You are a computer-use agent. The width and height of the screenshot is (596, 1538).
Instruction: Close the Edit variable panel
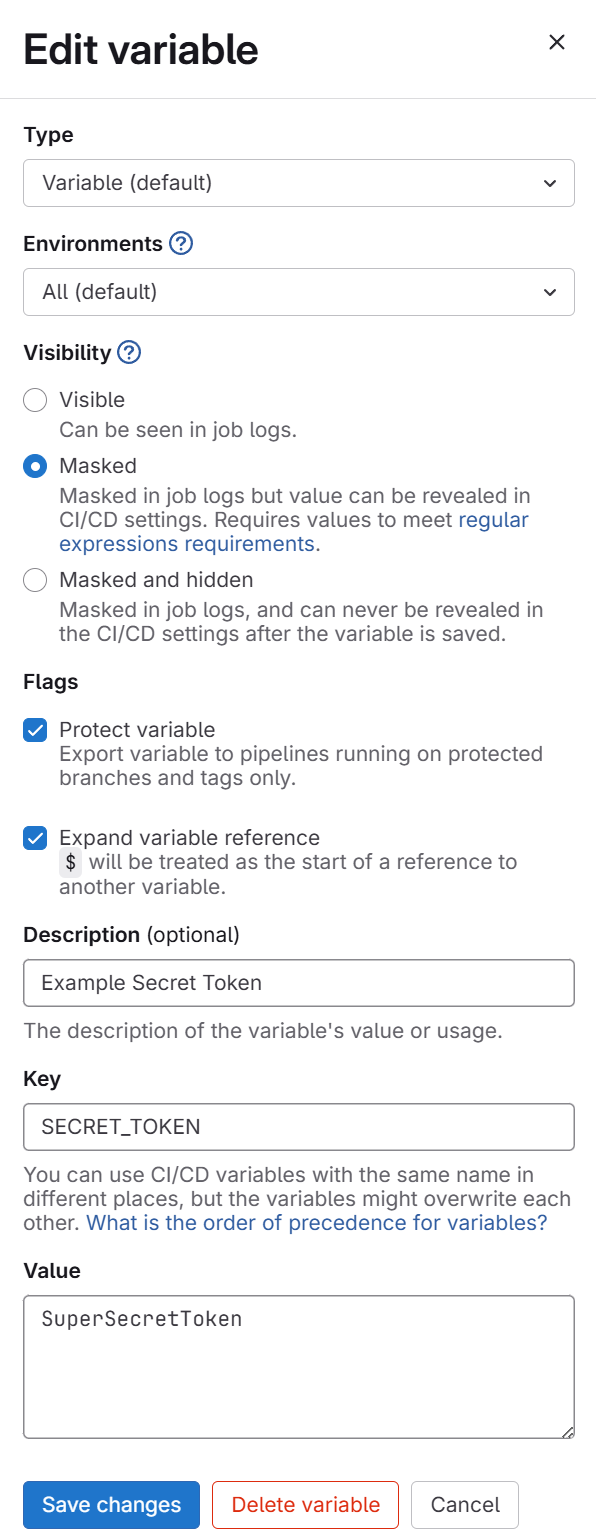point(557,42)
